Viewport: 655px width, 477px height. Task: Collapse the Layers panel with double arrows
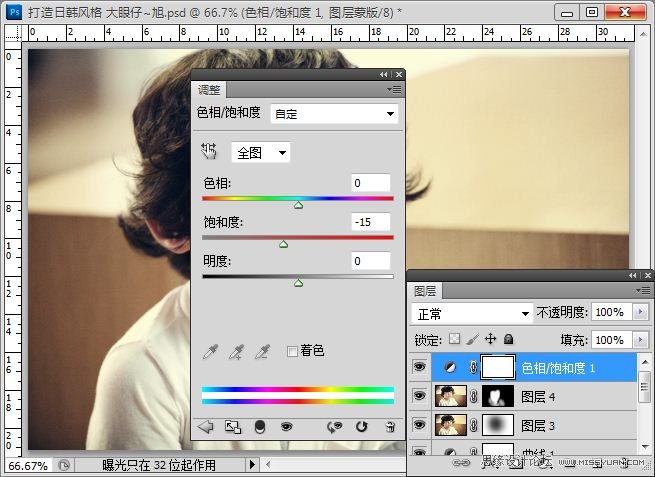pos(633,275)
